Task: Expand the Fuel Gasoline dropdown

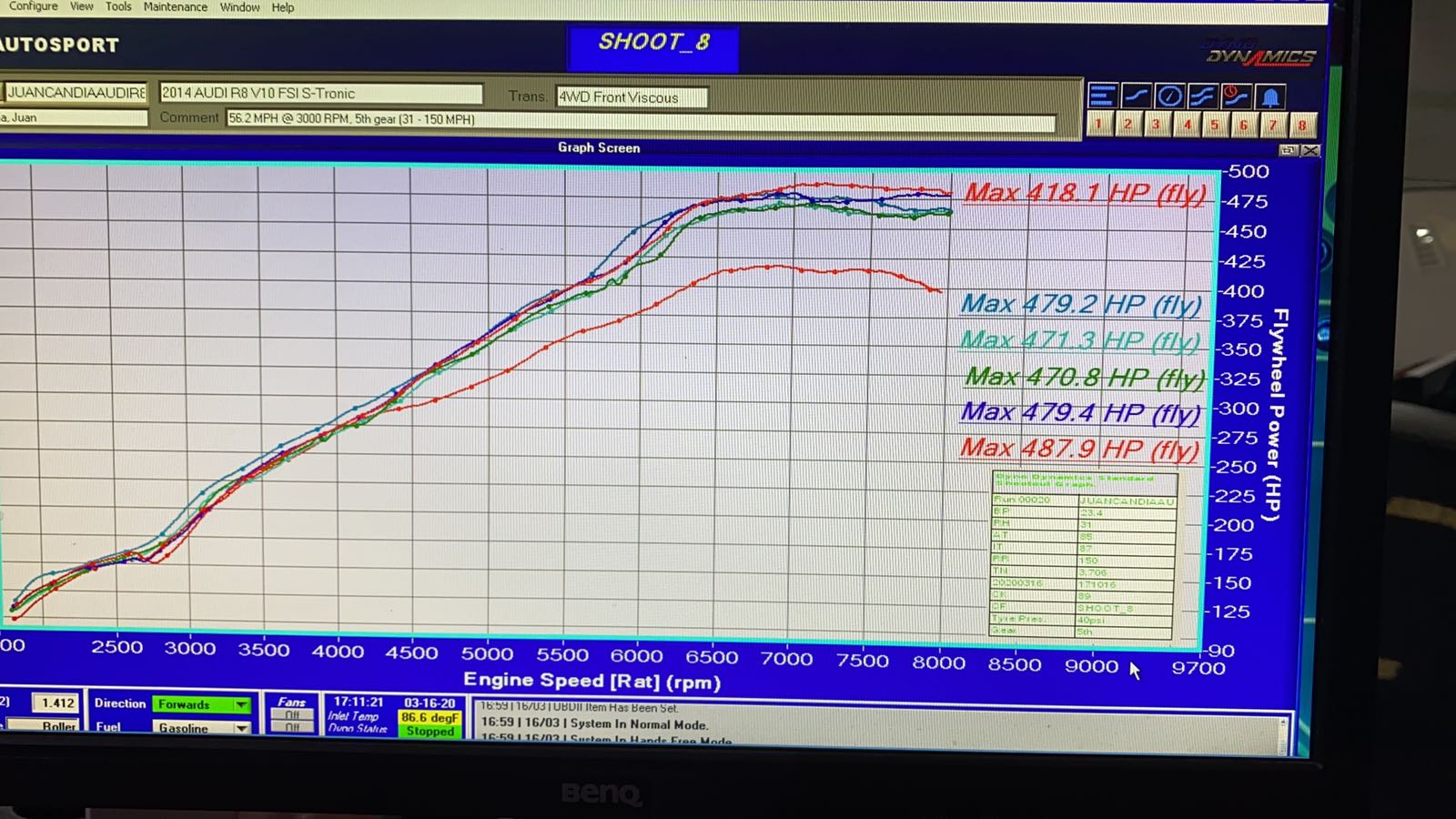Action: click(x=241, y=728)
